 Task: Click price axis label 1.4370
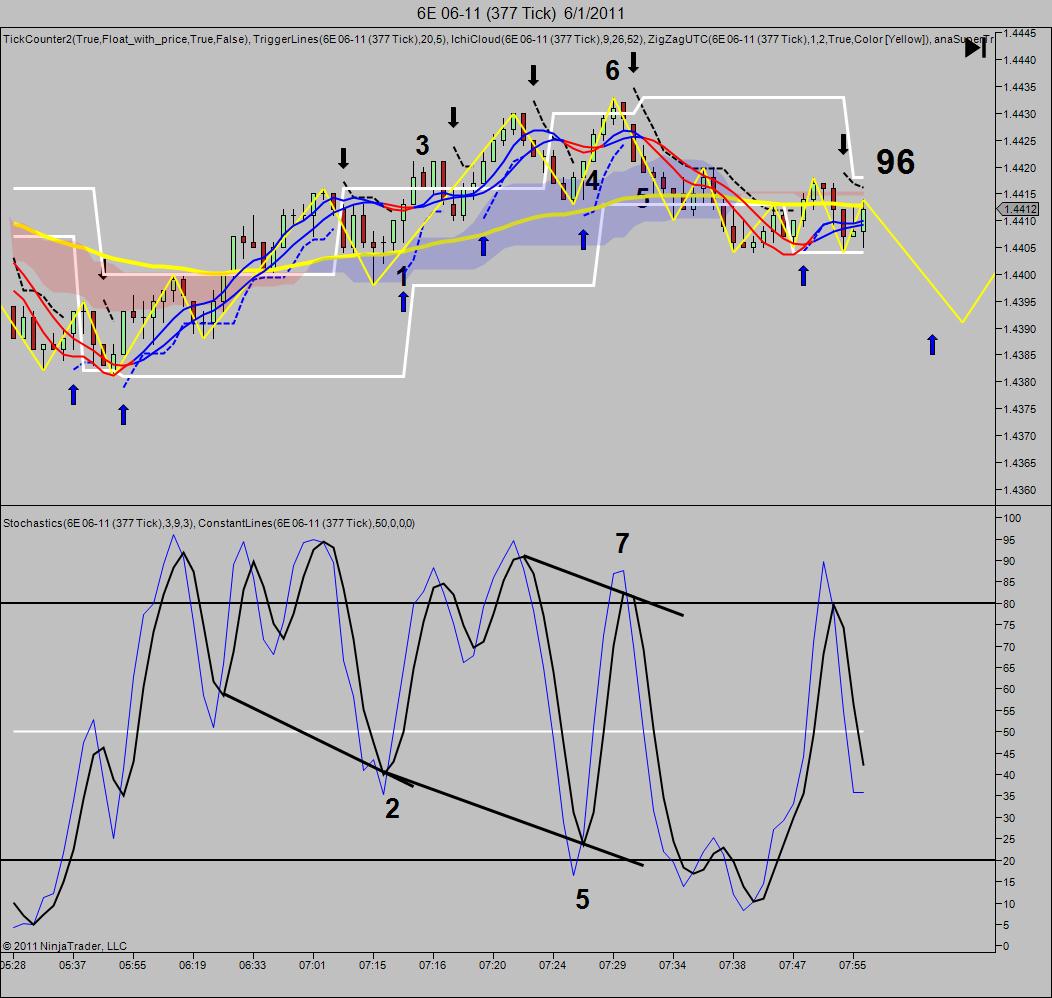coord(1020,436)
